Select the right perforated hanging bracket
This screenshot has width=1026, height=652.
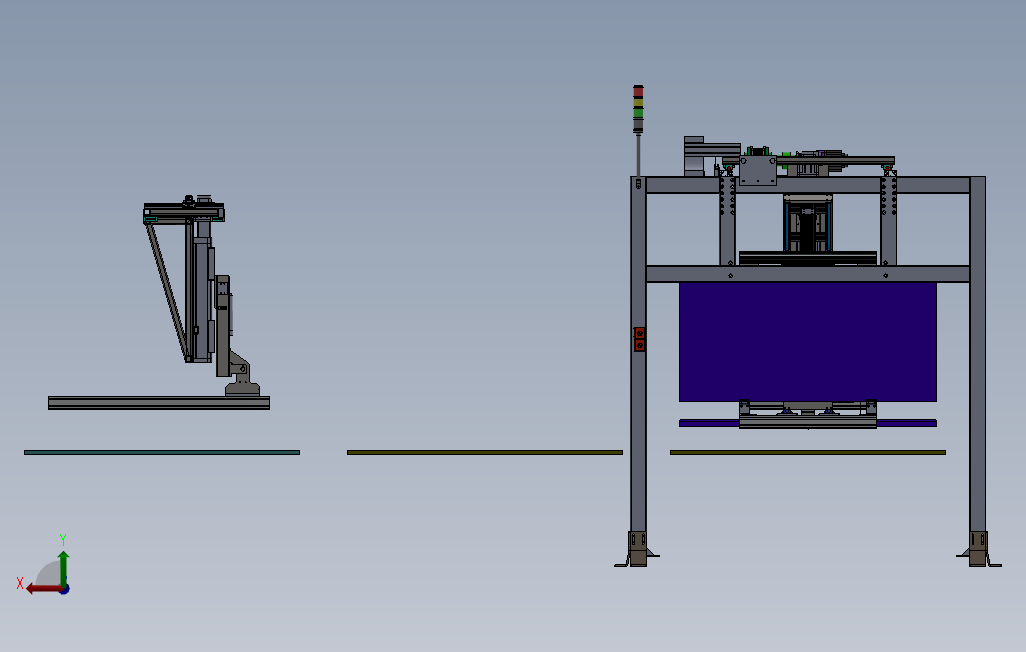click(x=888, y=220)
